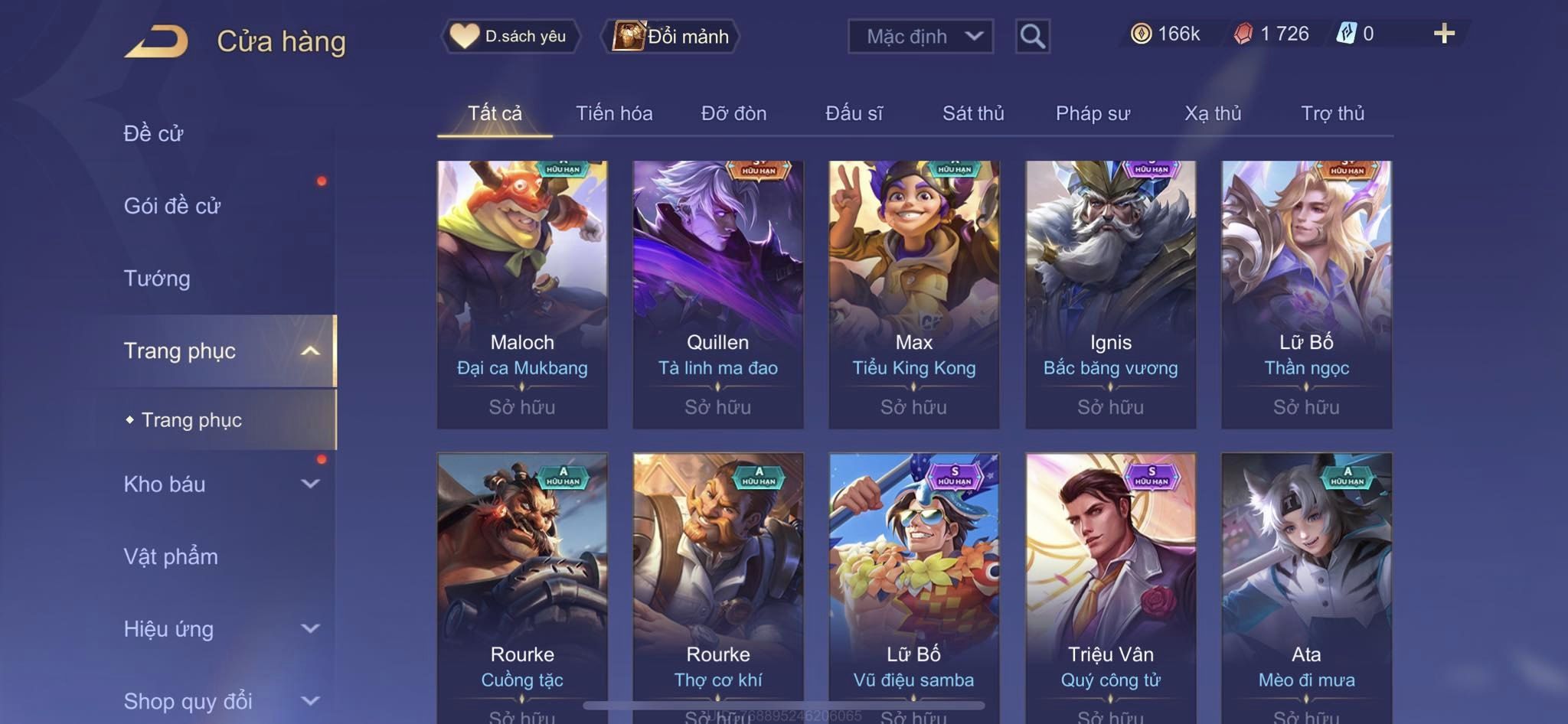Open the D.sách yêu heart favorites
The image size is (1568, 724).
point(511,36)
